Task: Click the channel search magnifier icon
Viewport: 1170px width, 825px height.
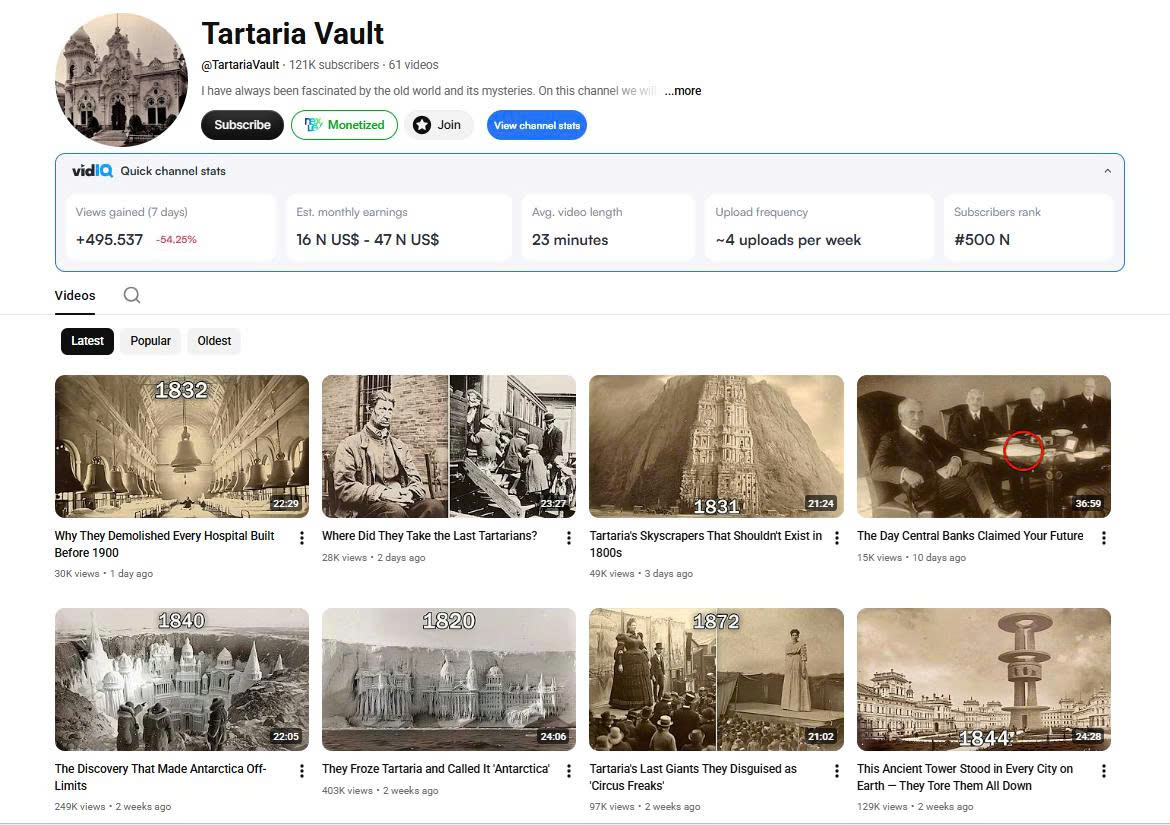Action: [x=132, y=295]
